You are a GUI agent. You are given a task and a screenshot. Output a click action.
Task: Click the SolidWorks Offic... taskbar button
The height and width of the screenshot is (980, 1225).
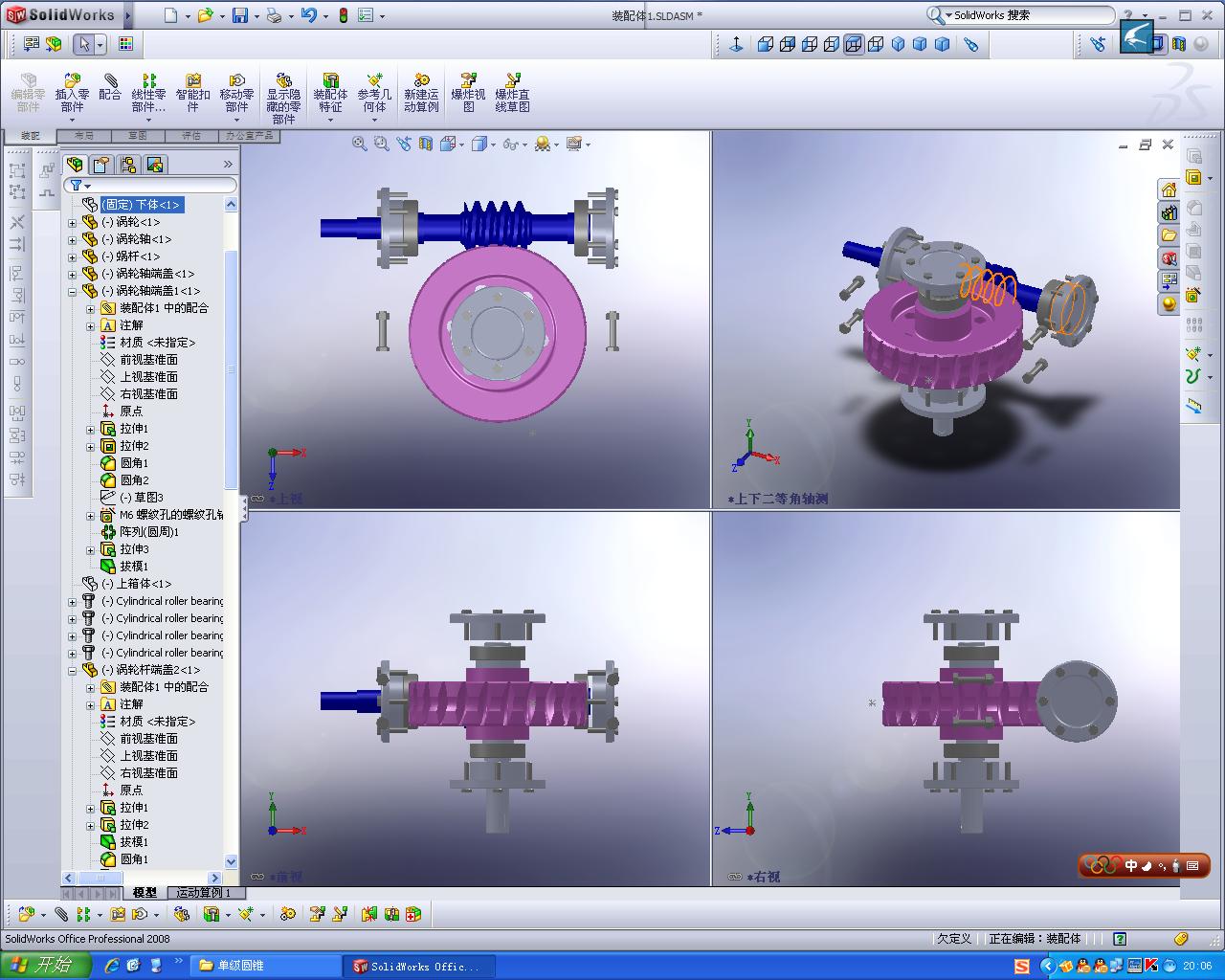coord(421,966)
